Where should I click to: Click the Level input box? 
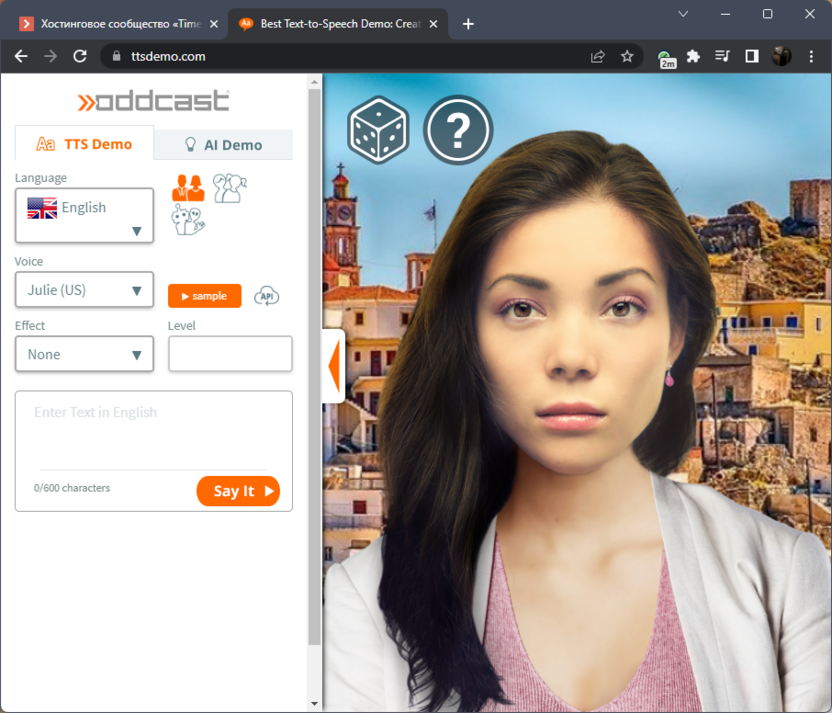tap(230, 354)
